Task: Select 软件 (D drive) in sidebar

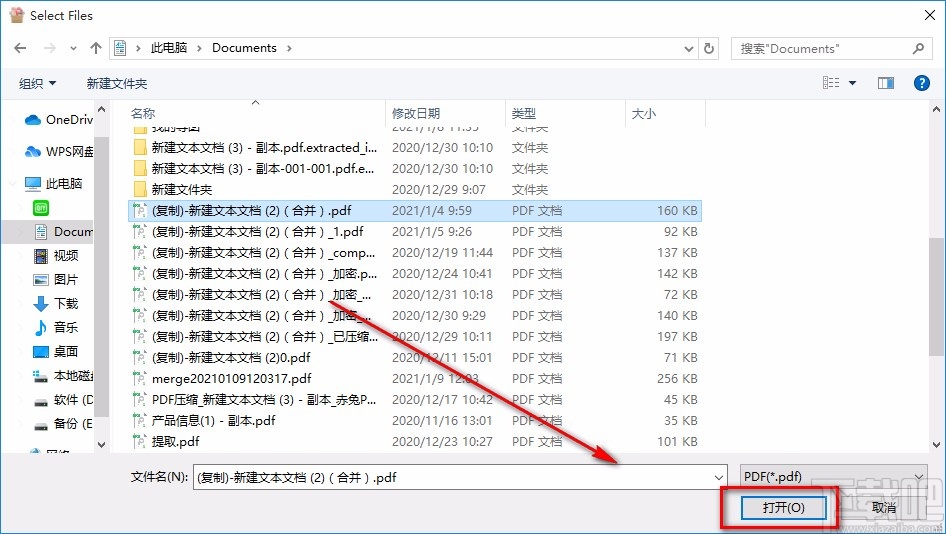Action: coord(63,400)
